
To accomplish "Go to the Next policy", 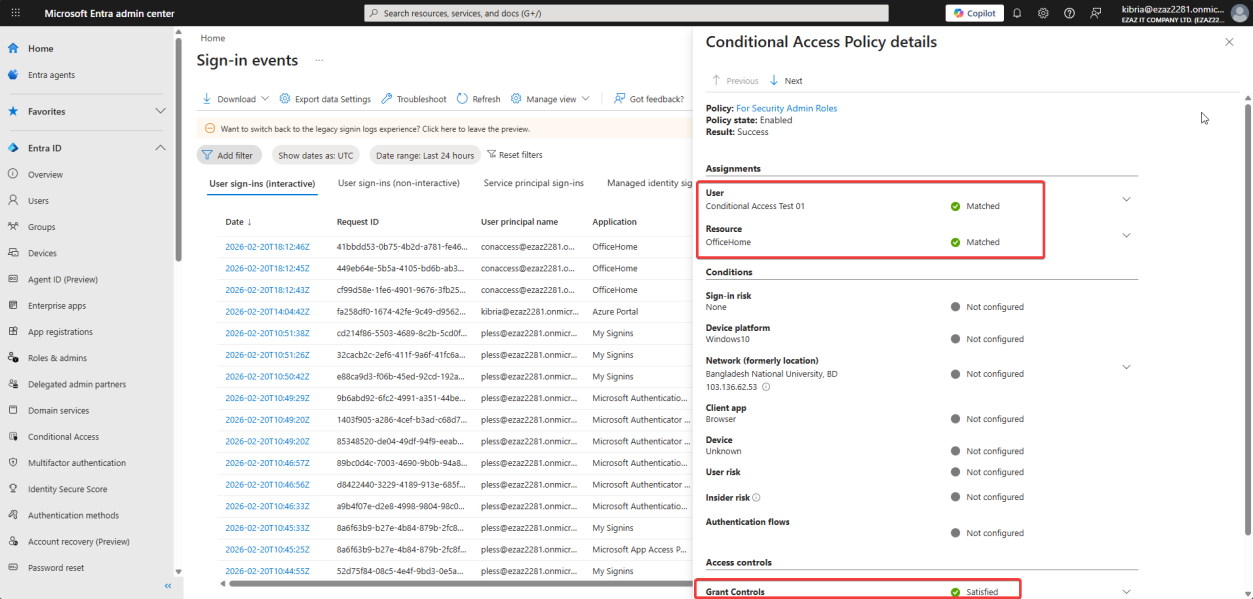I will (x=786, y=80).
